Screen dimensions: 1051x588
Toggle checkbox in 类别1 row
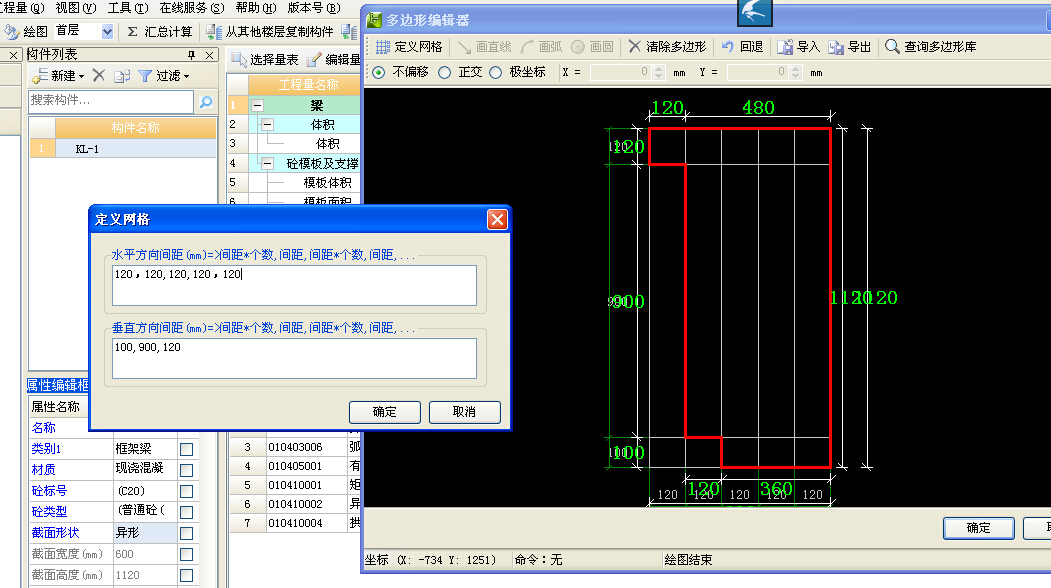186,449
